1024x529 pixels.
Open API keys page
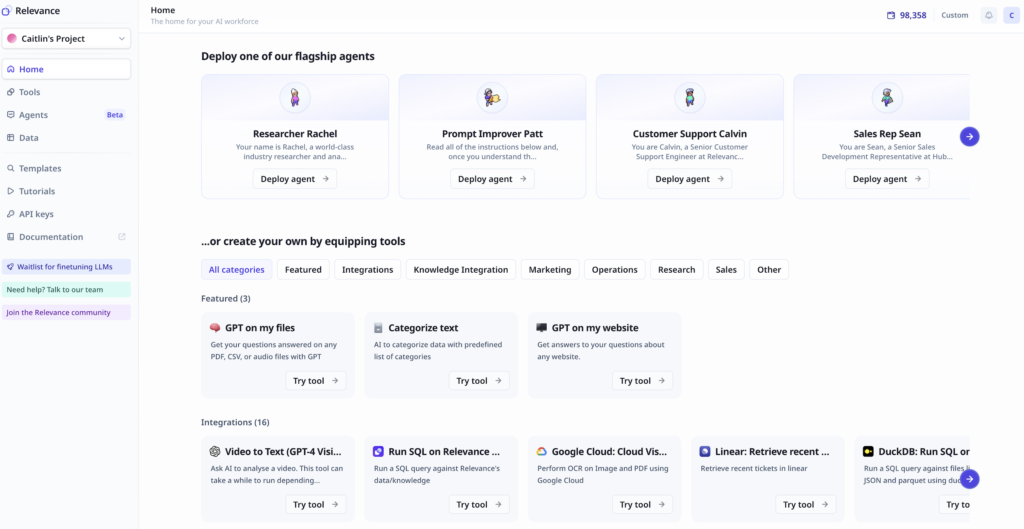point(66,214)
